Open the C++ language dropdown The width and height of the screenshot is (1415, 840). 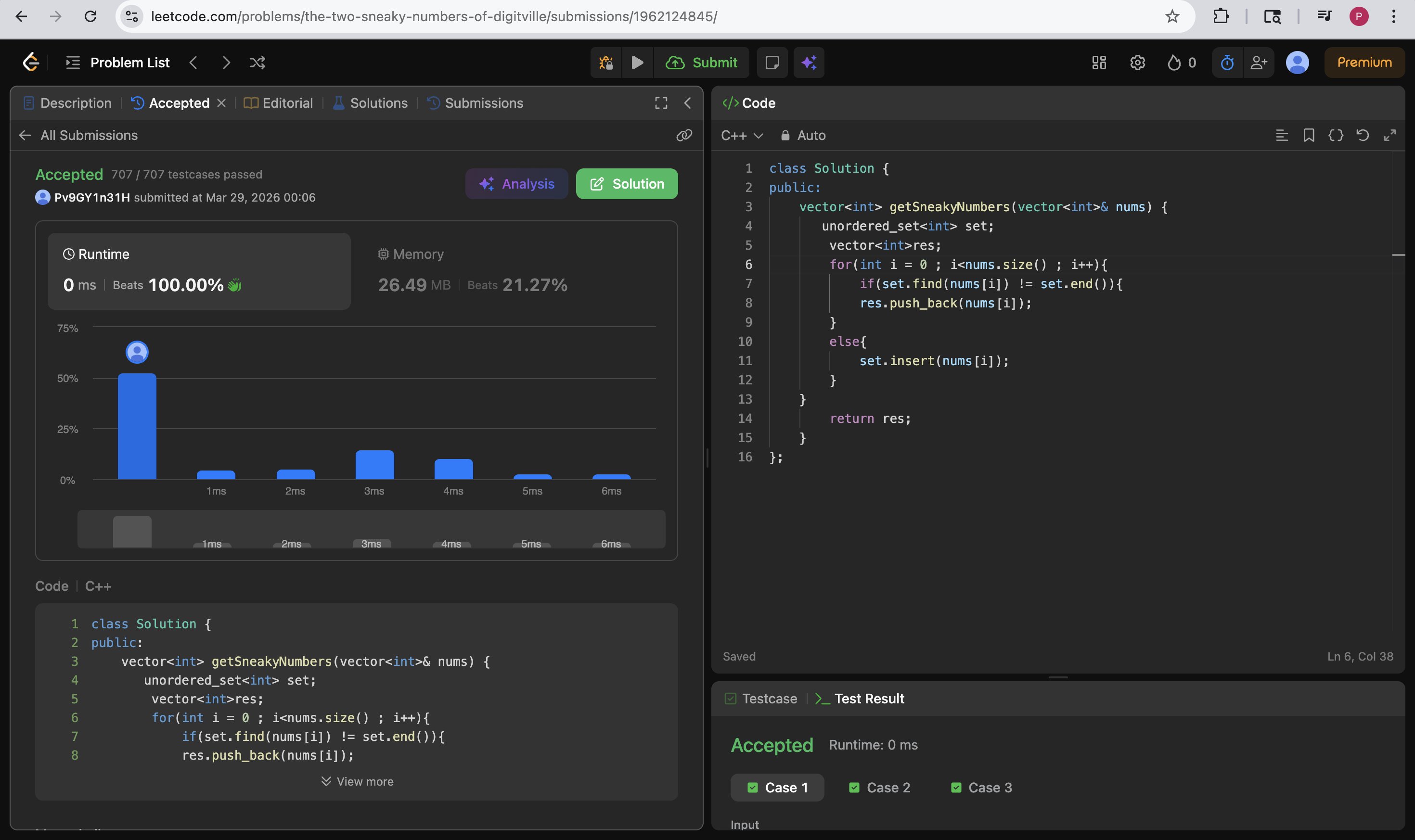[x=742, y=135]
